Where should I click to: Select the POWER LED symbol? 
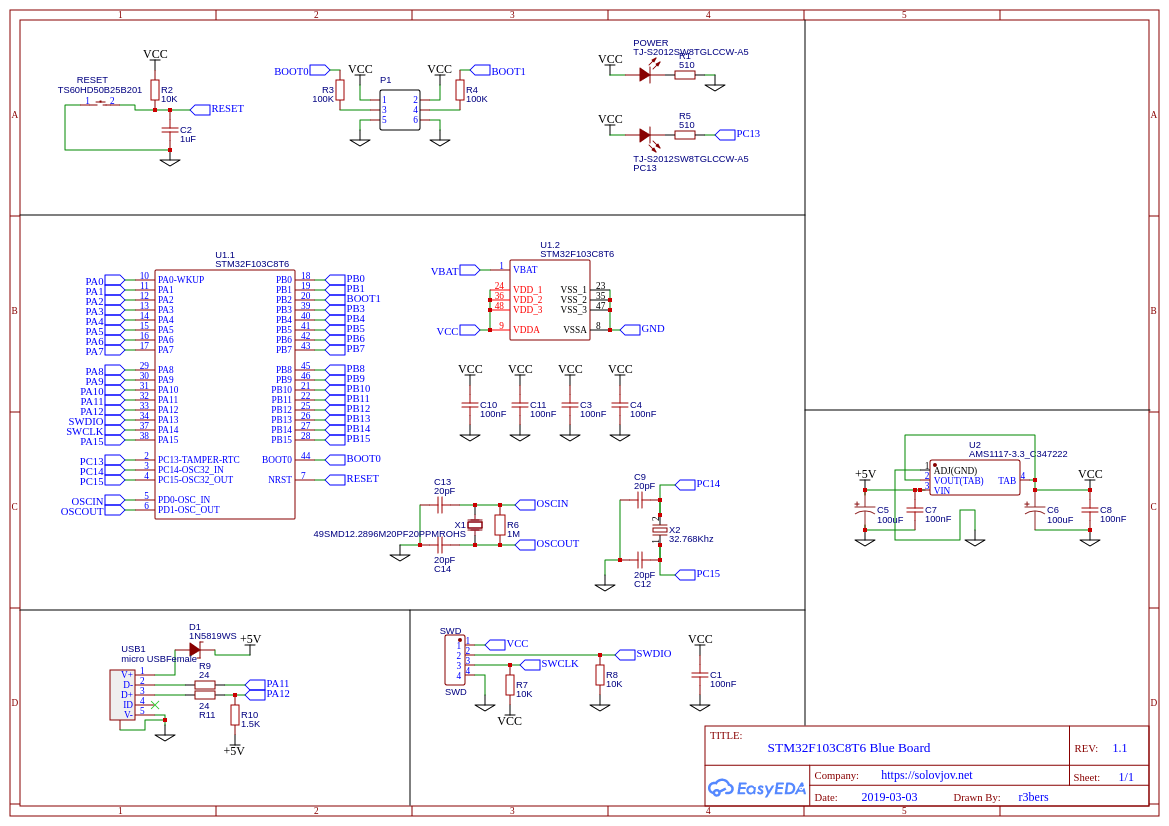[646, 74]
